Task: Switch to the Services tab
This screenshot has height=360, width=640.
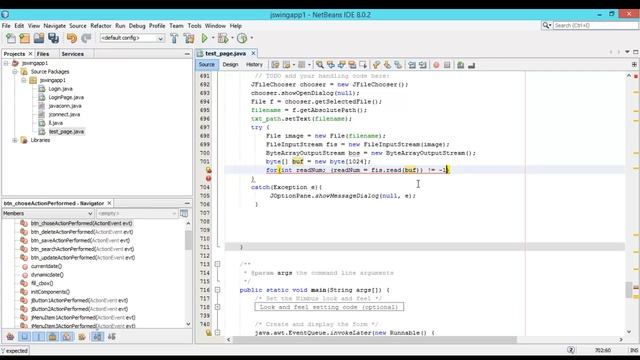Action: click(73, 54)
